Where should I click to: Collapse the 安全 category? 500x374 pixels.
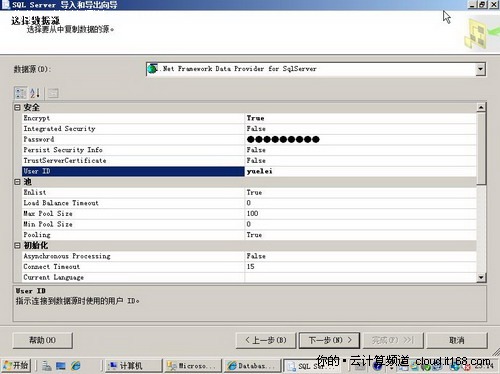pos(17,108)
